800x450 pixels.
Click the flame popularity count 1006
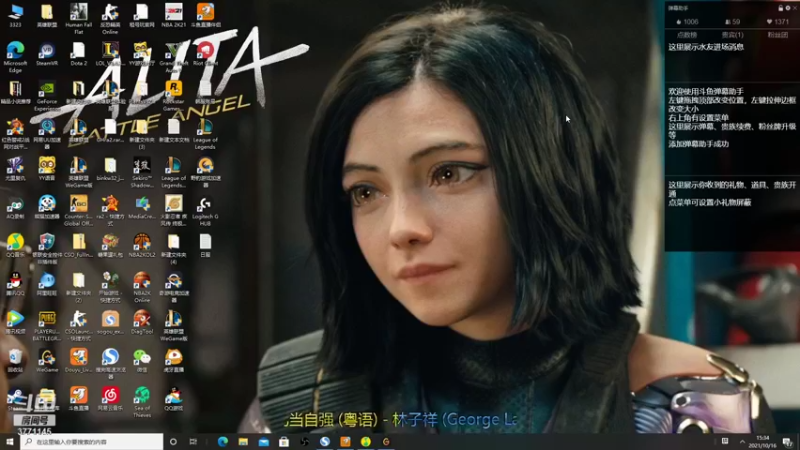[687, 21]
